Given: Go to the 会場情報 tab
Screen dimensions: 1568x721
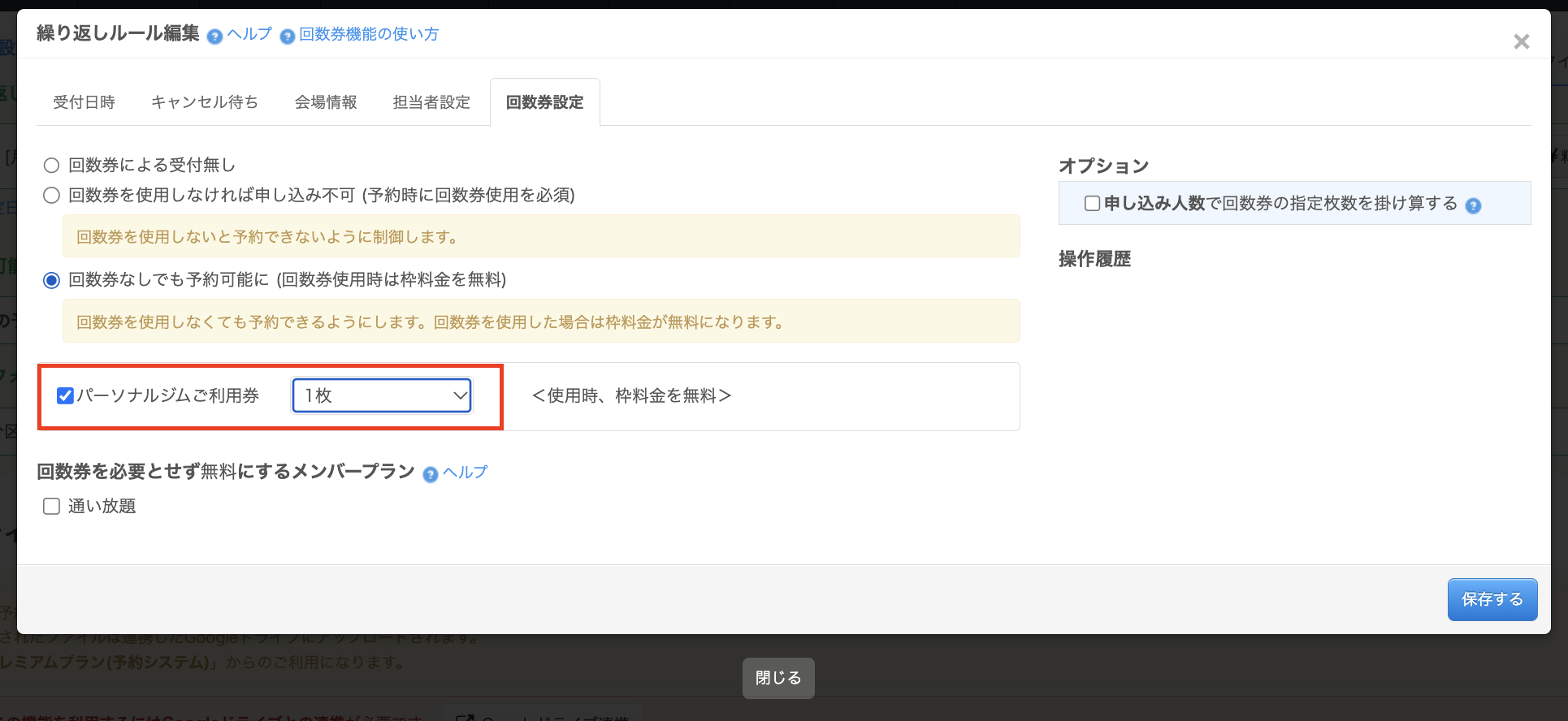Looking at the screenshot, I should pos(326,102).
